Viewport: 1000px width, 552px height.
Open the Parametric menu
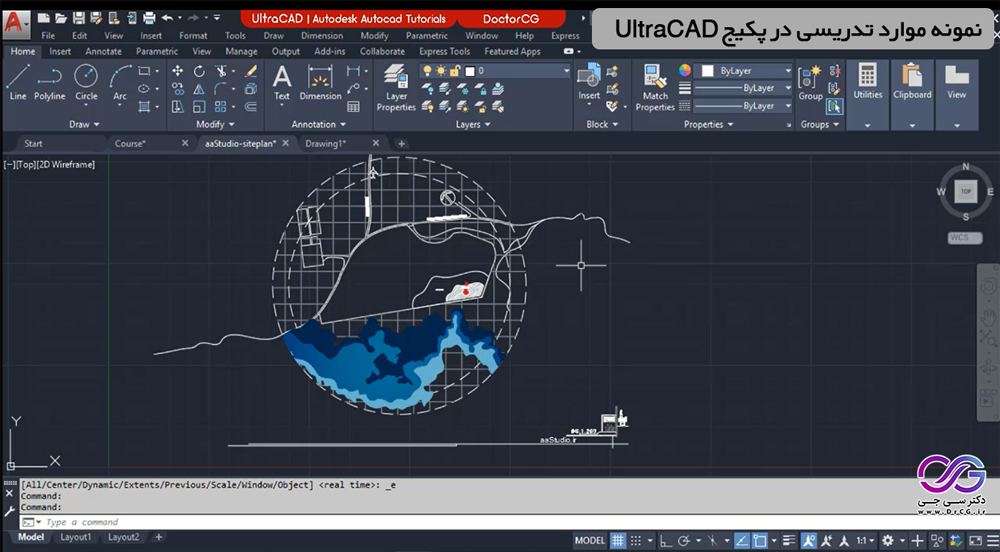click(427, 36)
